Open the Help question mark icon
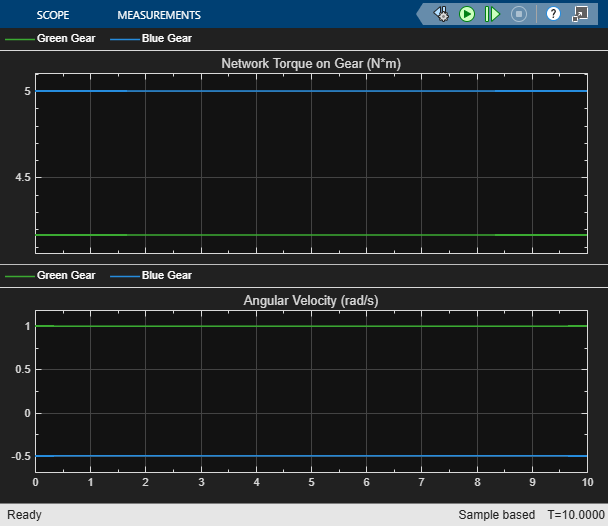The image size is (608, 526). coord(553,14)
